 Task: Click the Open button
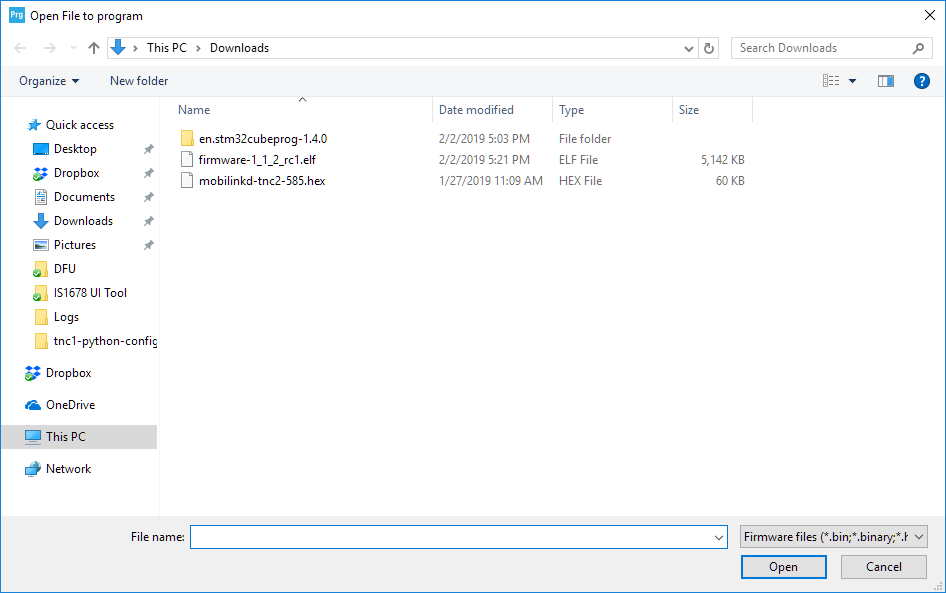click(x=783, y=567)
